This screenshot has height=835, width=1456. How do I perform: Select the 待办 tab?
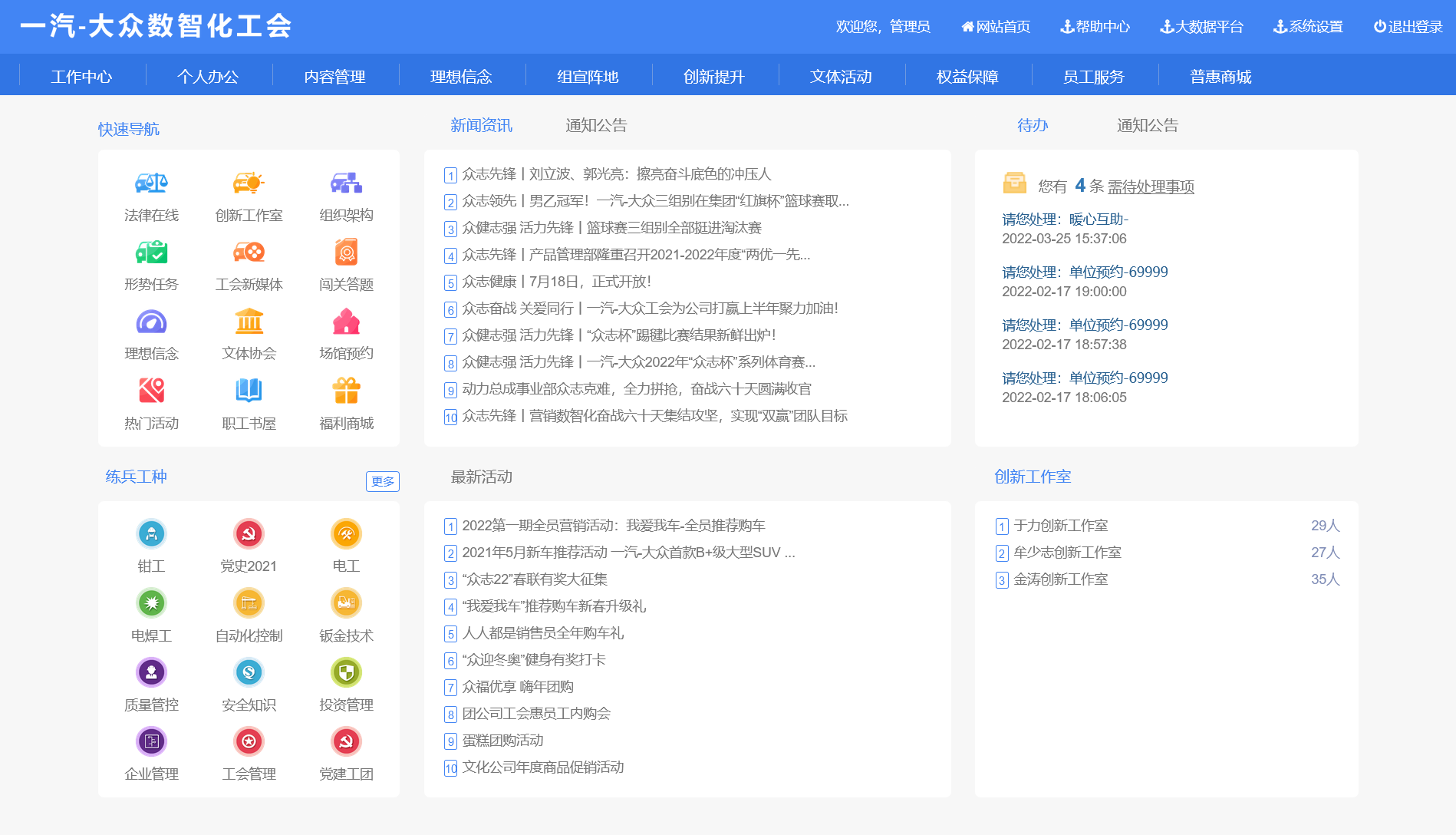tap(1033, 125)
